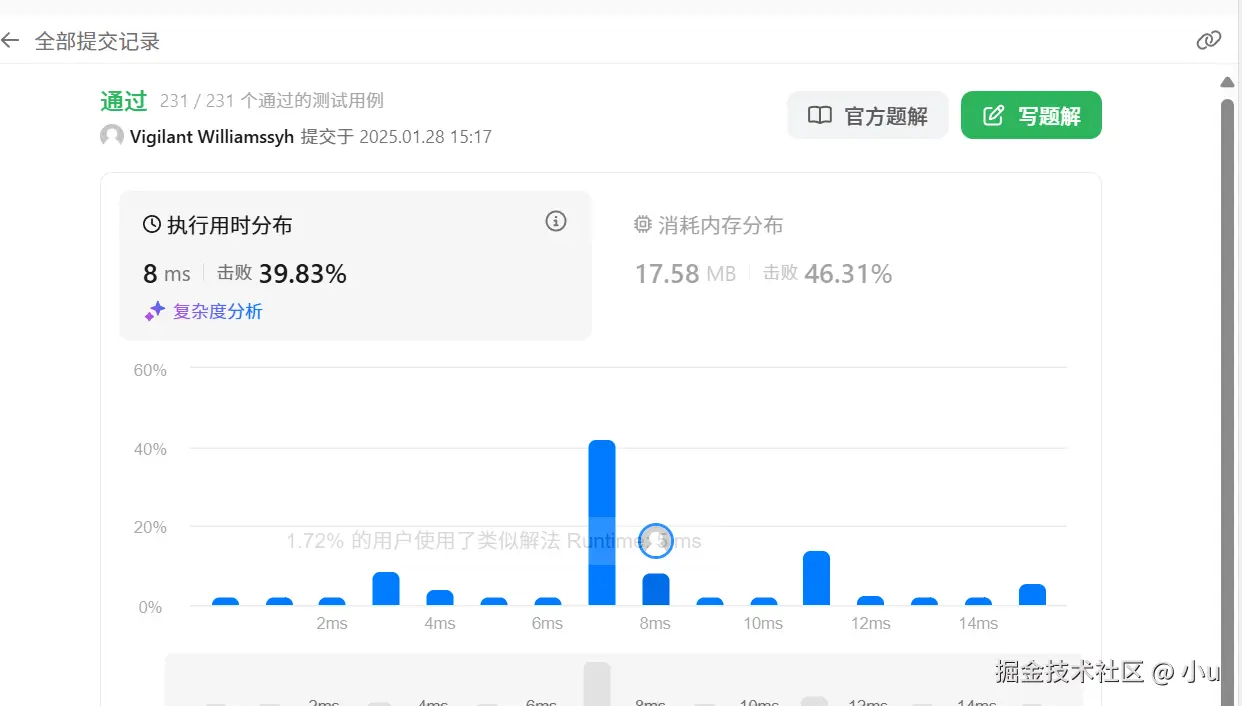Click the bar at 11ms
Viewport: 1242px width, 706px height.
point(817,578)
